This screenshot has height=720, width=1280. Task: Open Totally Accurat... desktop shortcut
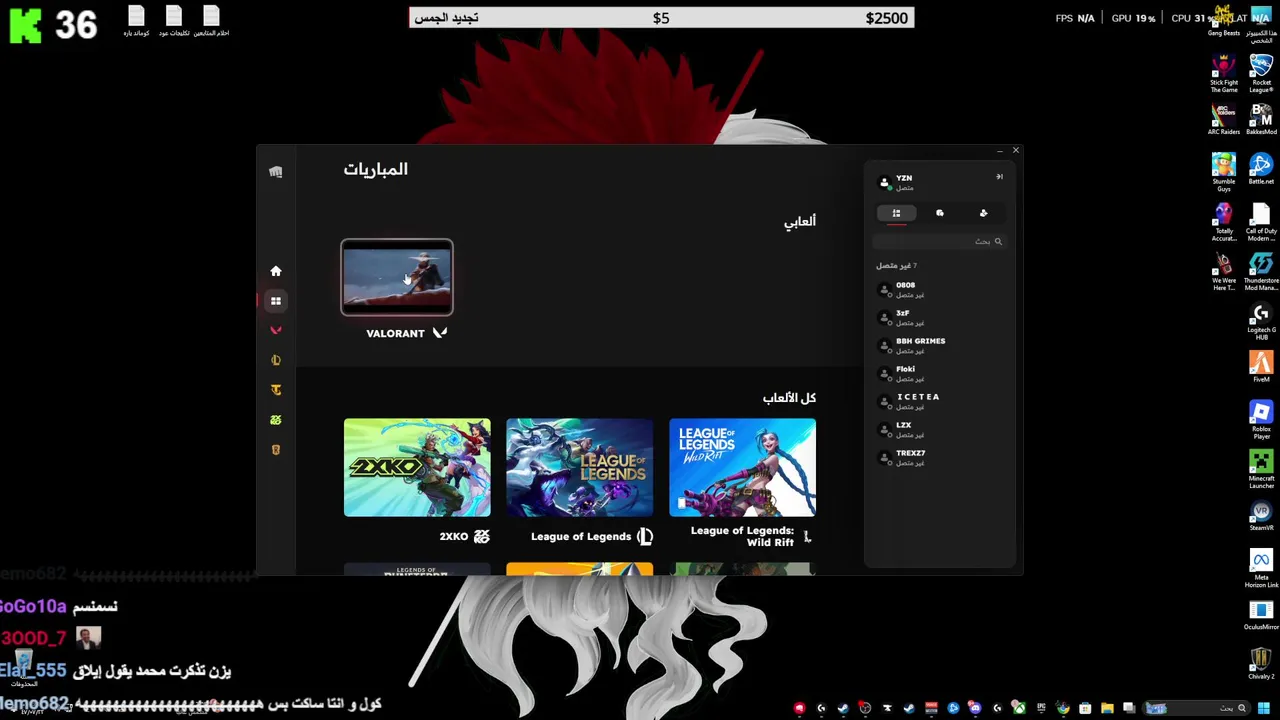tap(1224, 222)
